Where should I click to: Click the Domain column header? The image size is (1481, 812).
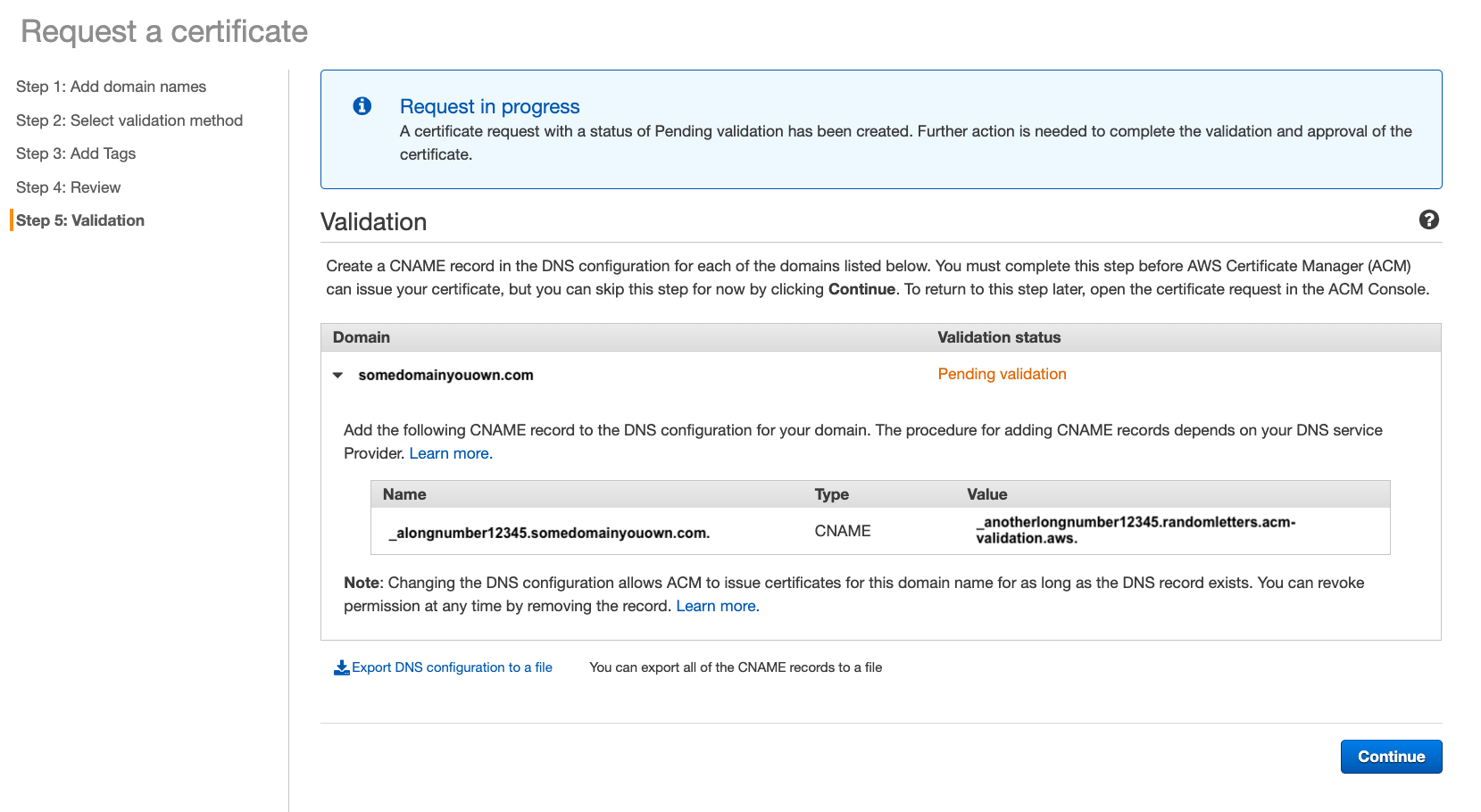click(x=361, y=337)
